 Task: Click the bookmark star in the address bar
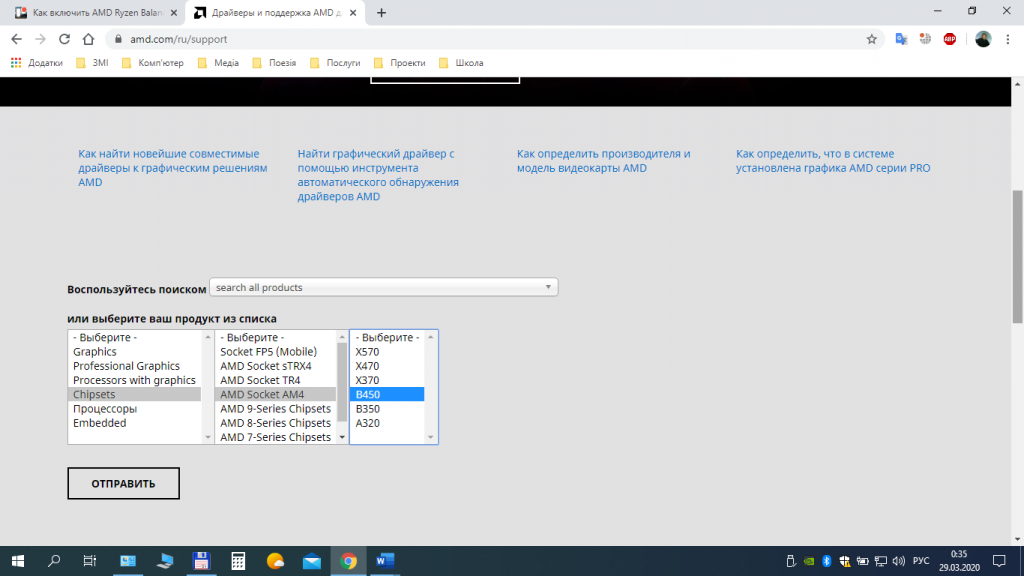coord(871,38)
